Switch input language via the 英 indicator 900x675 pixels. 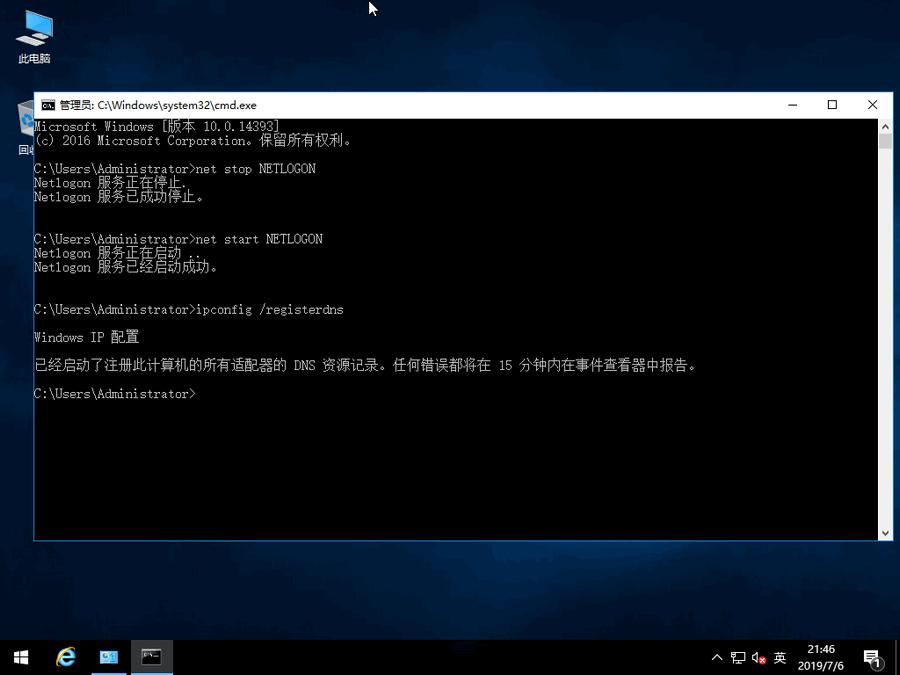tap(780, 657)
